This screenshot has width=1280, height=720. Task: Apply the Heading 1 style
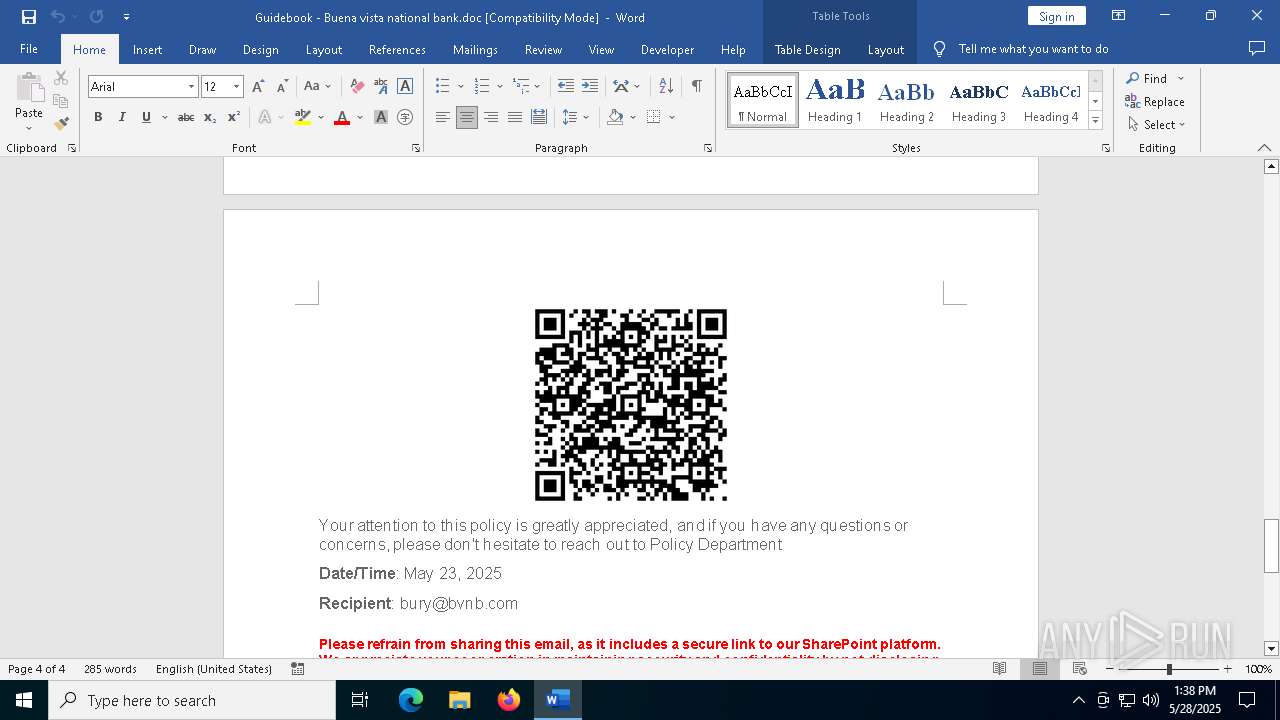[835, 100]
